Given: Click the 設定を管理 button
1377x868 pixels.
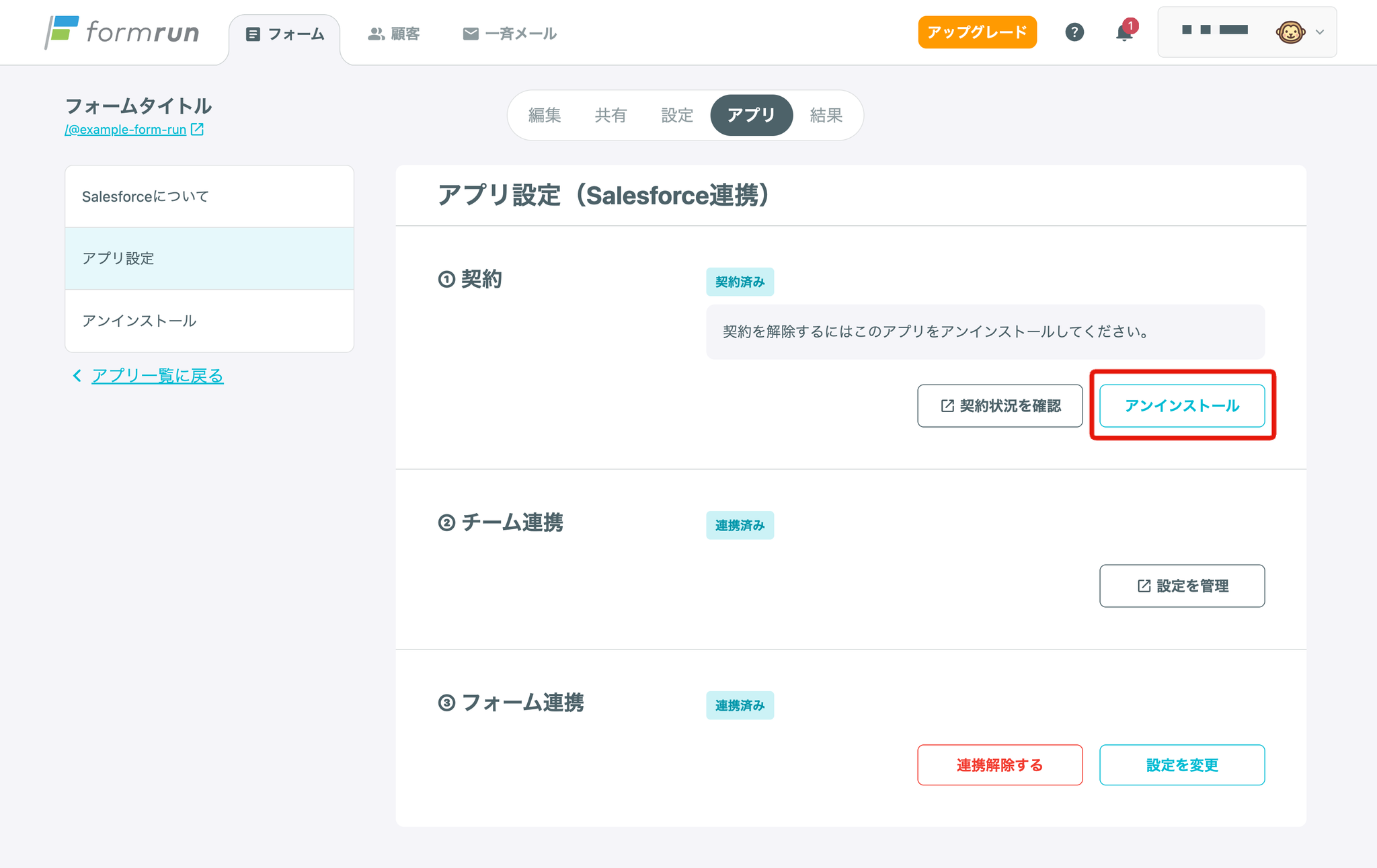Looking at the screenshot, I should pyautogui.click(x=1182, y=586).
